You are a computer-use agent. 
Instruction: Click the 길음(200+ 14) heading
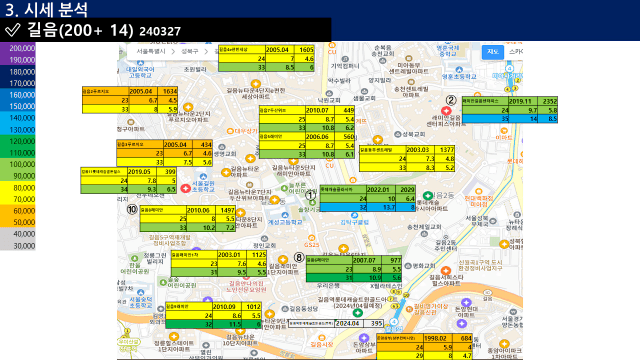pyautogui.click(x=80, y=30)
